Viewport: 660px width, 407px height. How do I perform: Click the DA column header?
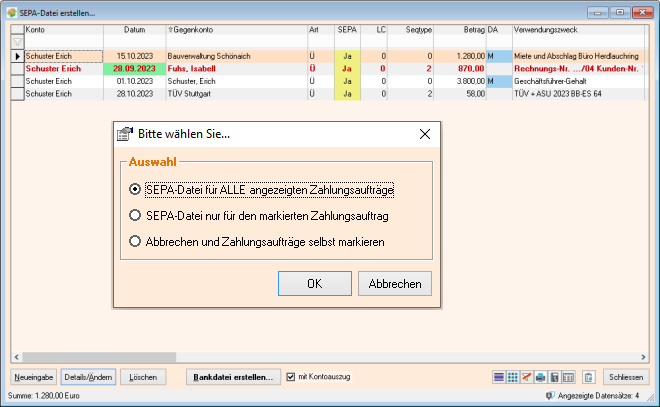click(499, 30)
